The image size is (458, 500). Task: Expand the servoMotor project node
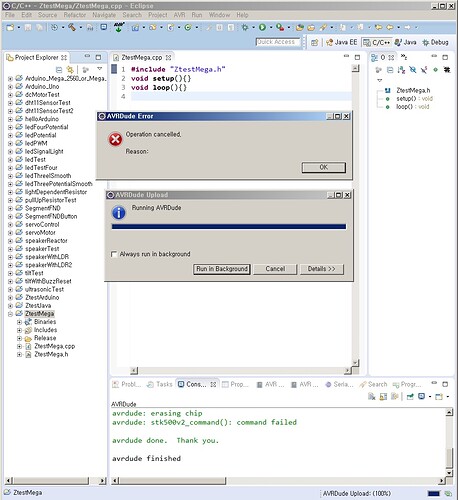tap(10, 233)
